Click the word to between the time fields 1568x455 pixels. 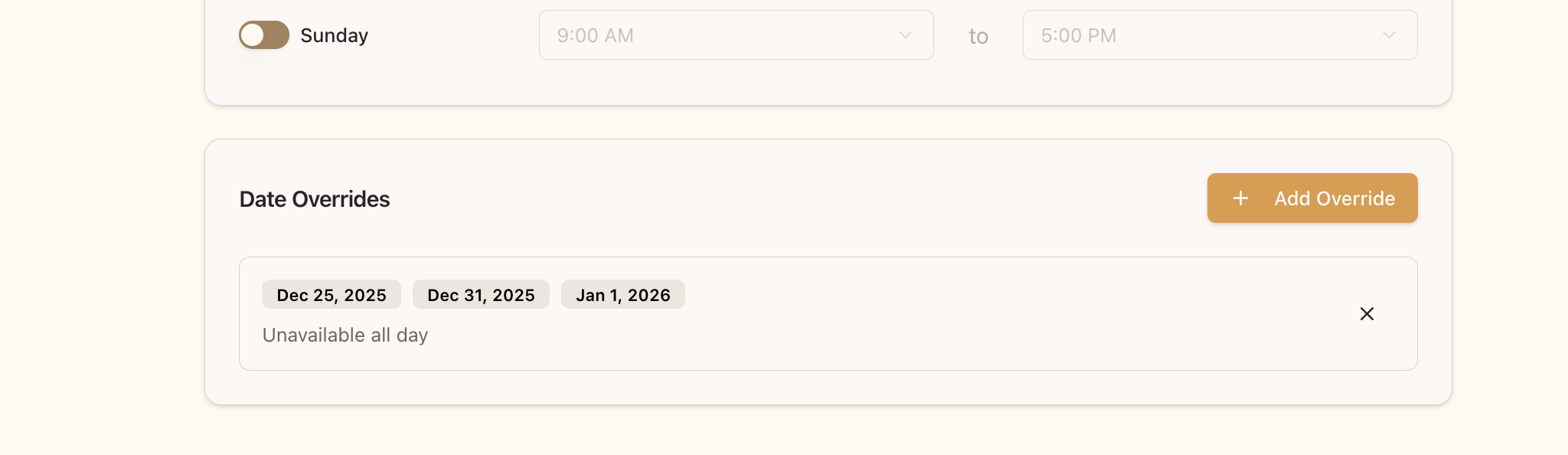click(978, 35)
